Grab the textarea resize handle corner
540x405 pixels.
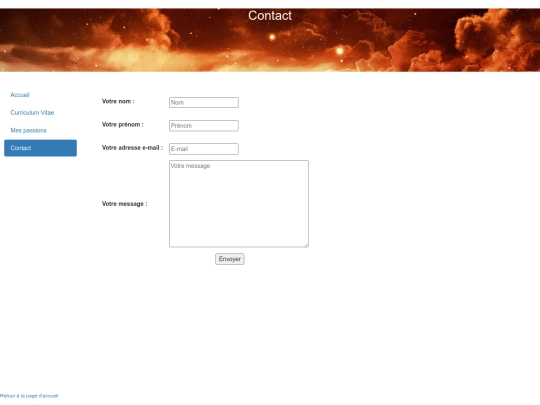tap(306, 245)
